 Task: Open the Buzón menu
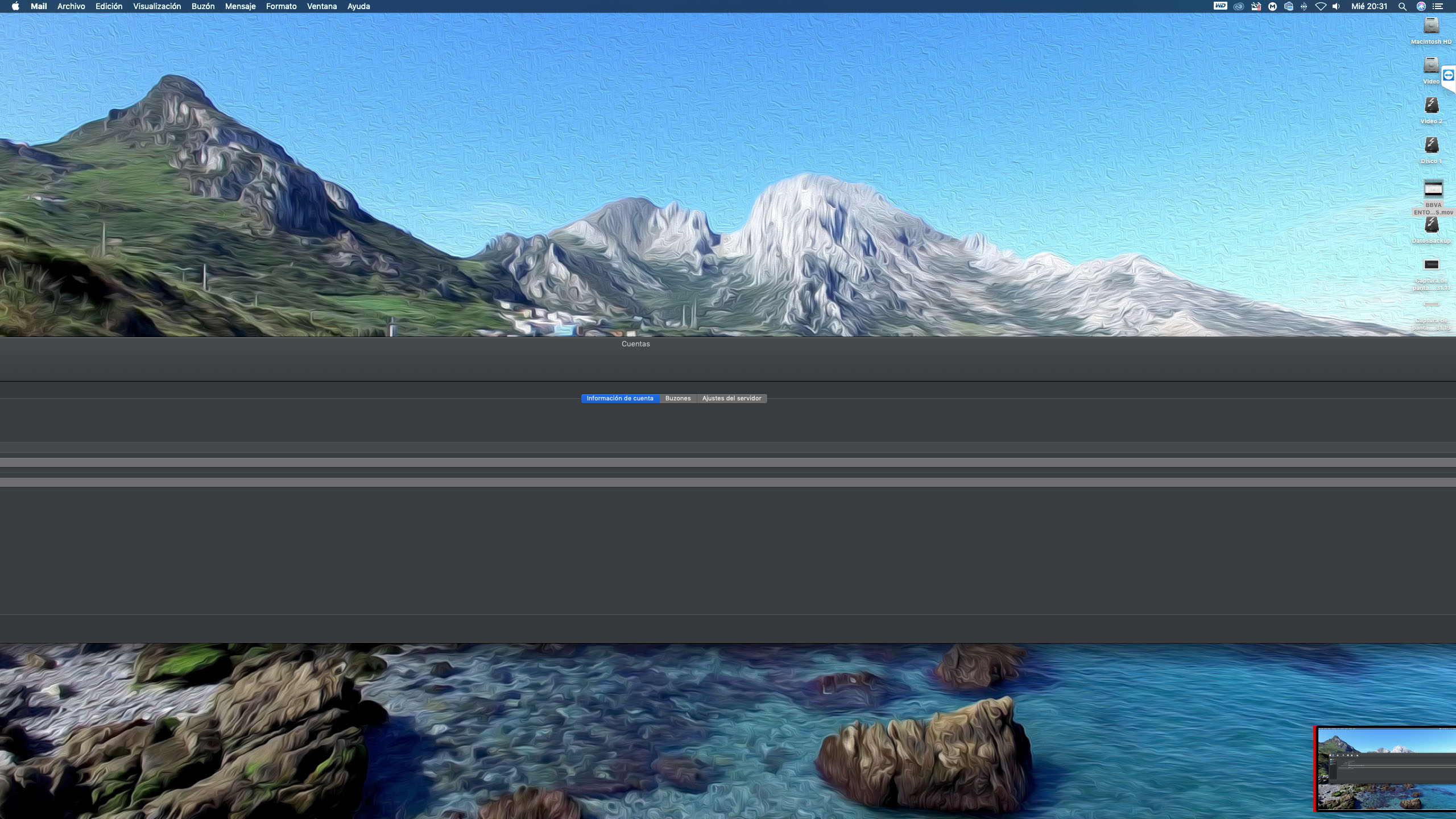click(202, 6)
